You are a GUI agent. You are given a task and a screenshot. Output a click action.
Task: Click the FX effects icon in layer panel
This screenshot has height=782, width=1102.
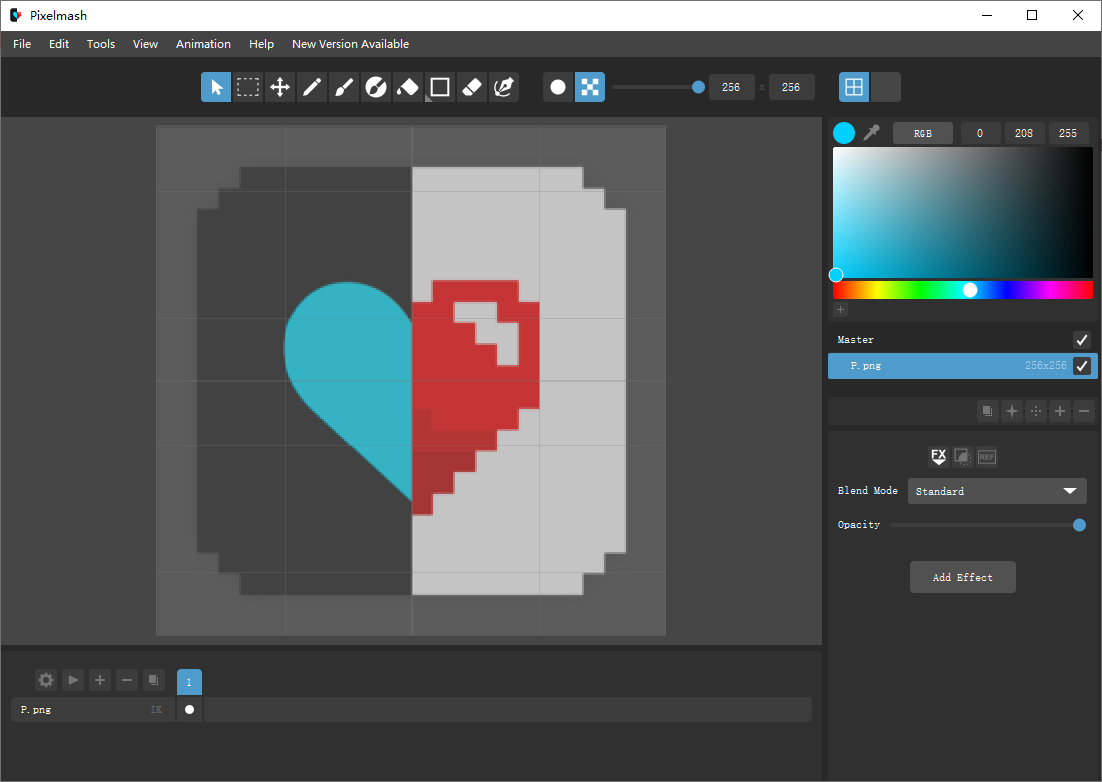tap(938, 457)
